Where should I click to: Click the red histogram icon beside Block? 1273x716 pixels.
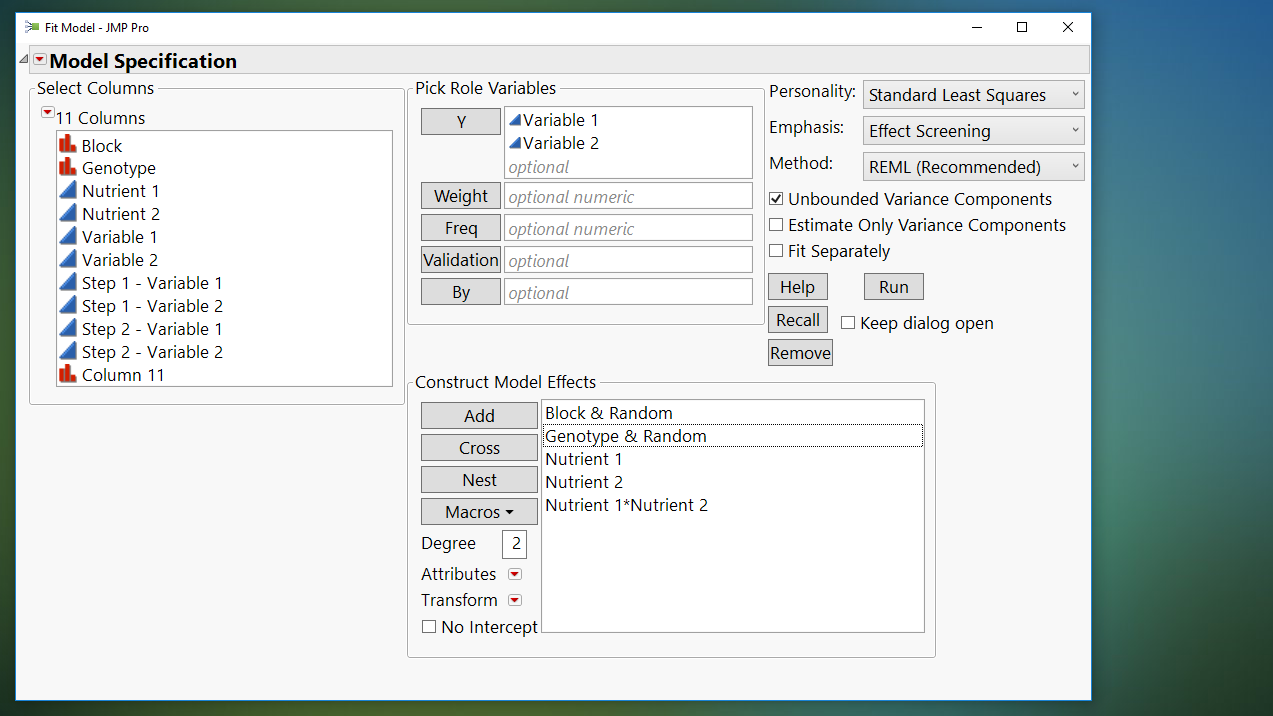point(68,144)
